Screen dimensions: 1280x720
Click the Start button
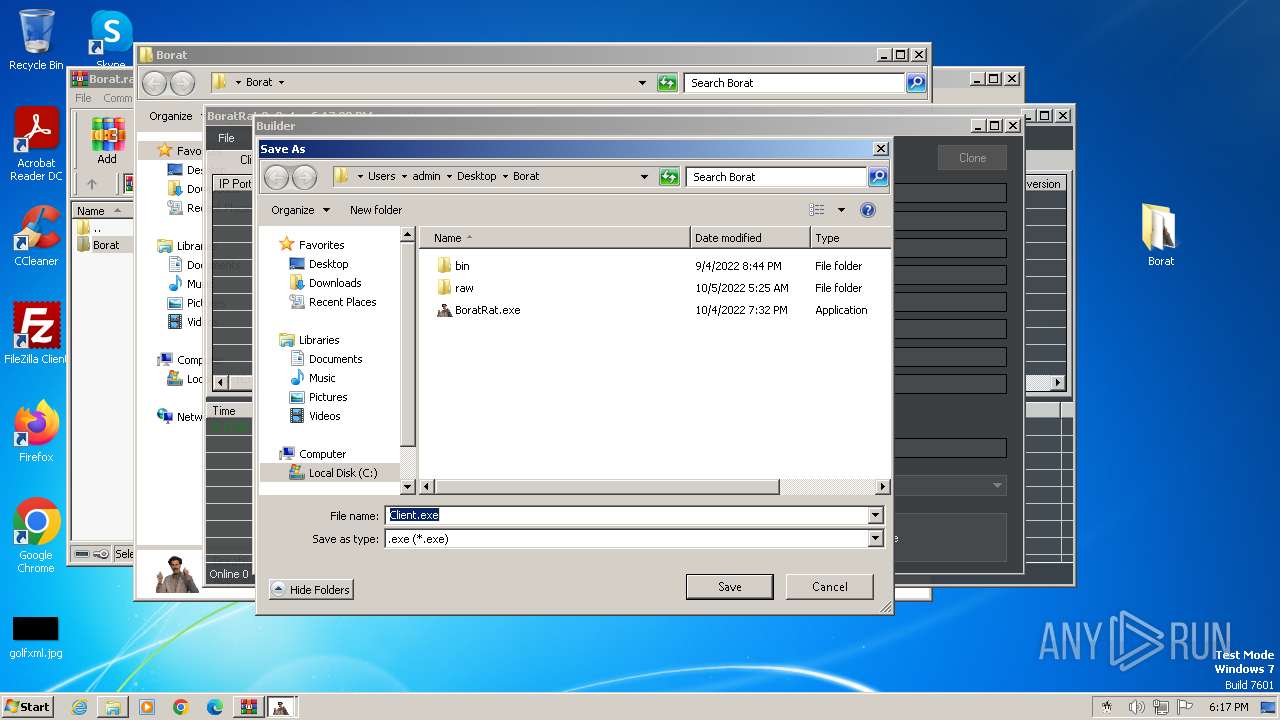point(27,707)
